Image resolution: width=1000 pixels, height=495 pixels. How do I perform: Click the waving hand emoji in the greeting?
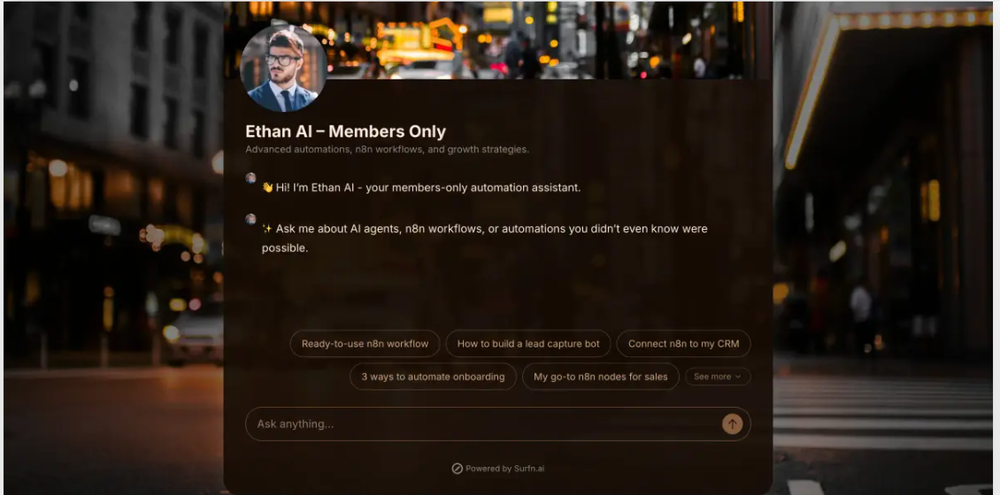click(x=268, y=188)
